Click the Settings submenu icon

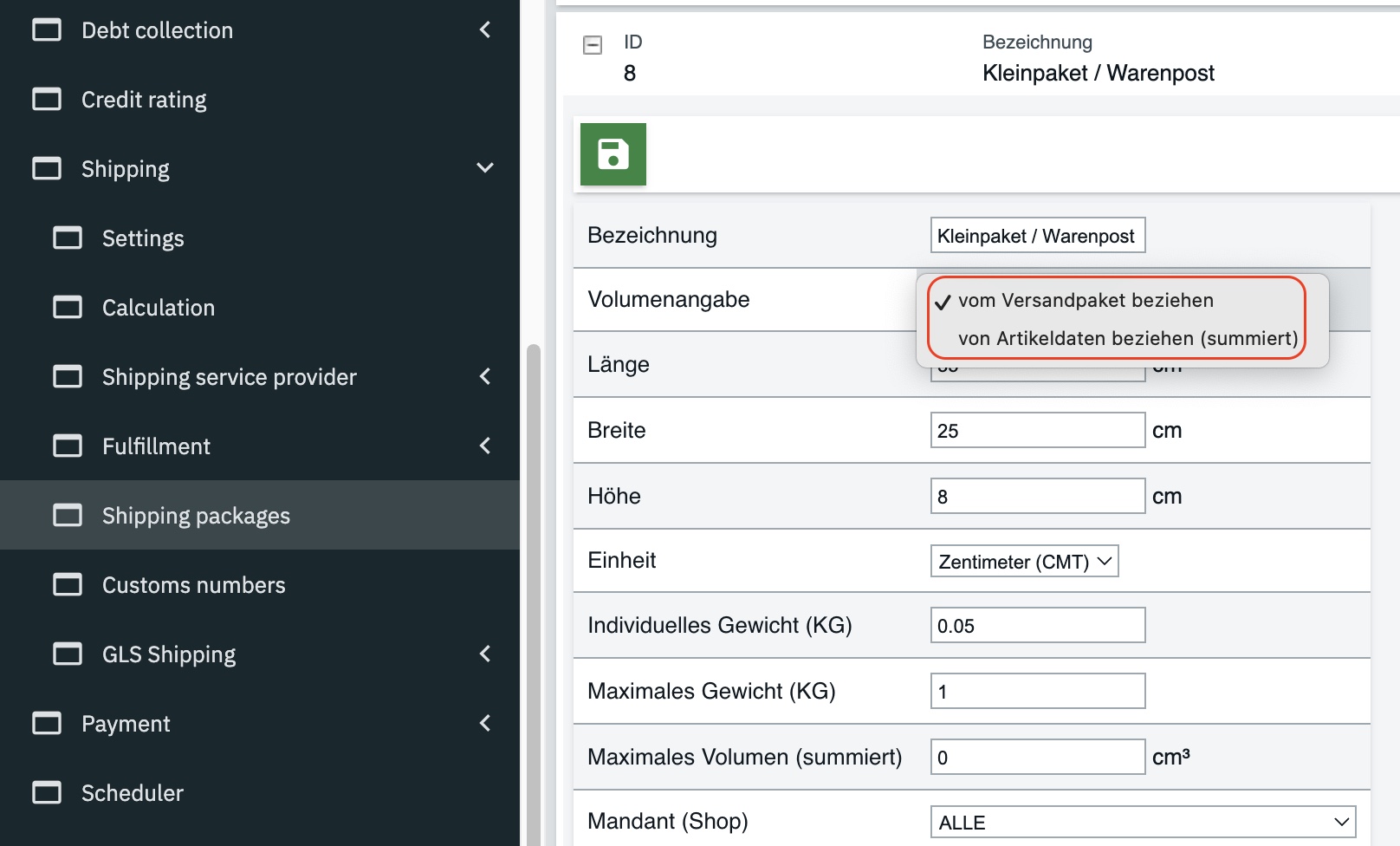(x=68, y=238)
